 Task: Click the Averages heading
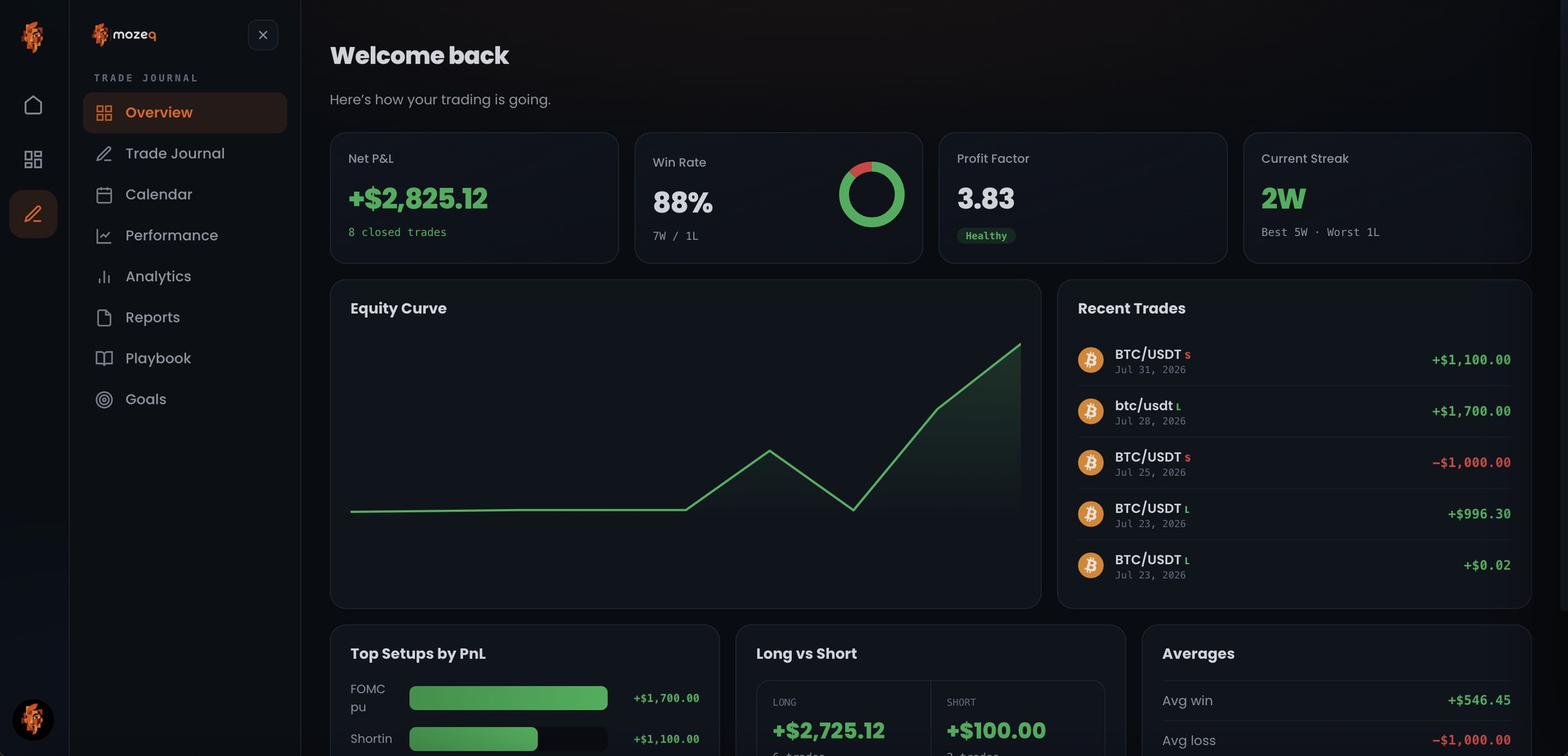click(1198, 653)
